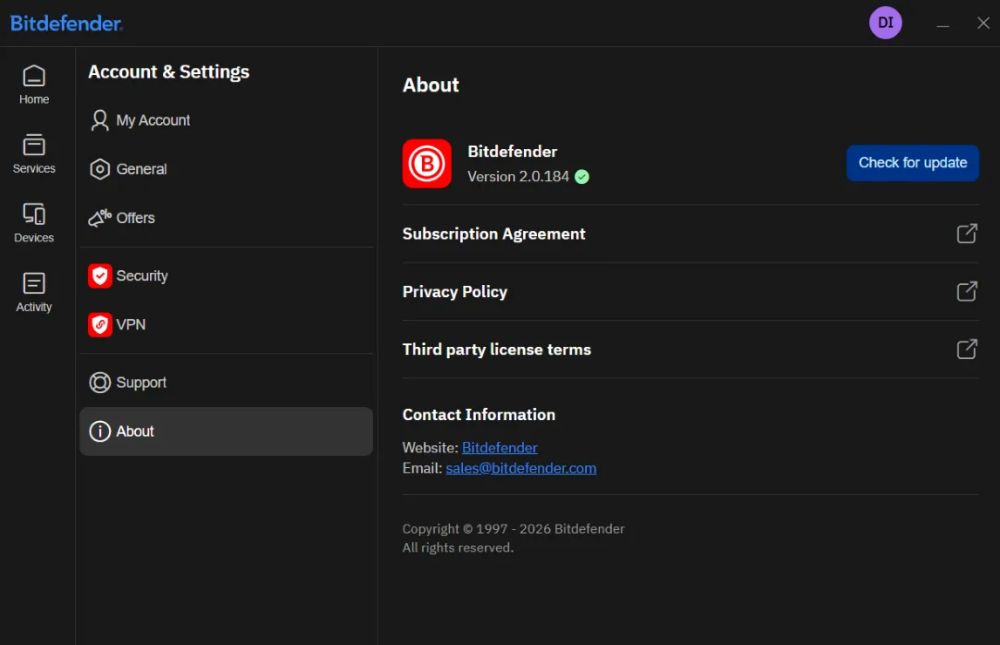Screen dimensions: 1000x645
Task: Open external link icon for Subscription Agreement
Action: [x=967, y=234]
